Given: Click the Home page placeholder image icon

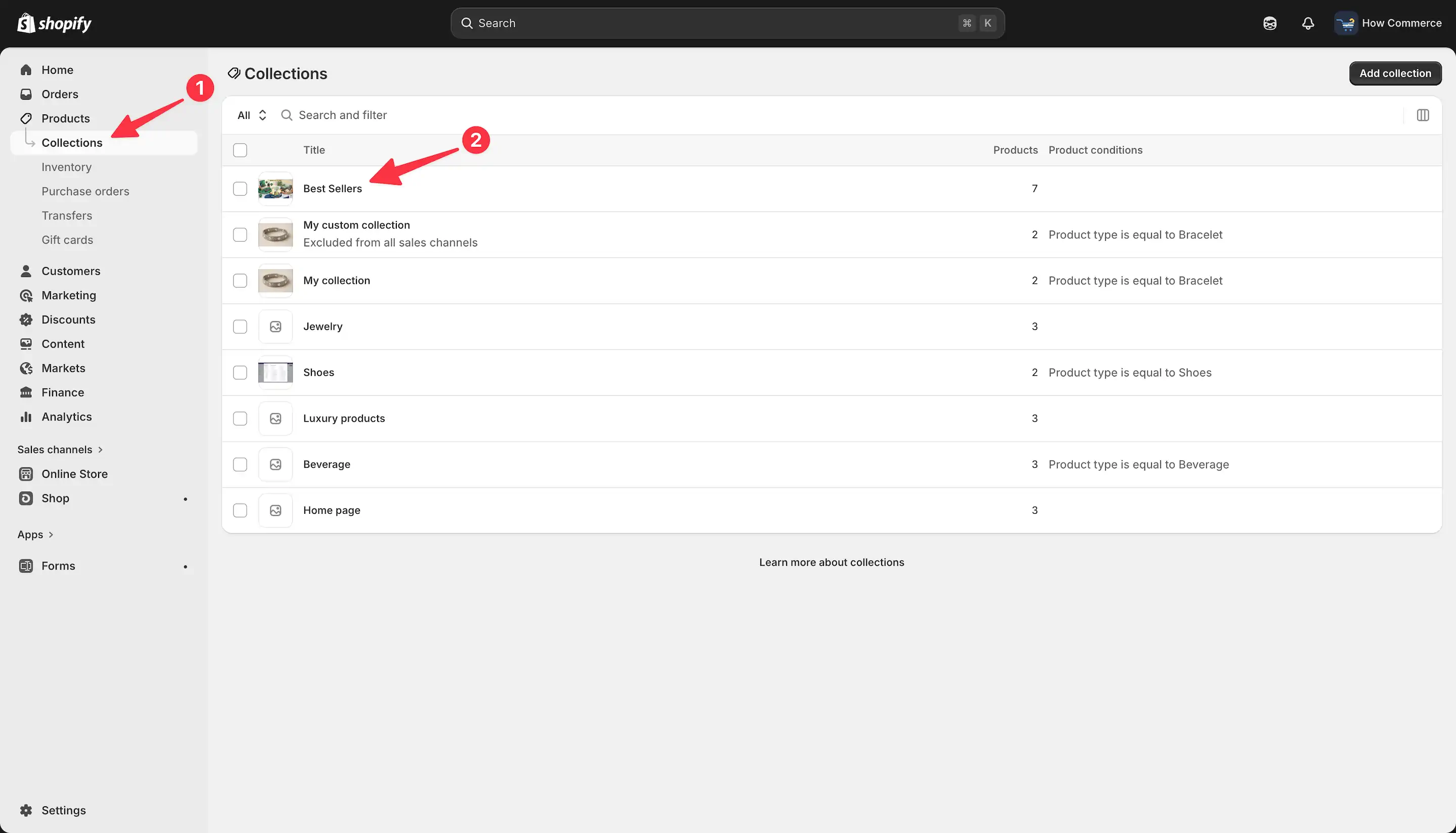Looking at the screenshot, I should point(276,510).
